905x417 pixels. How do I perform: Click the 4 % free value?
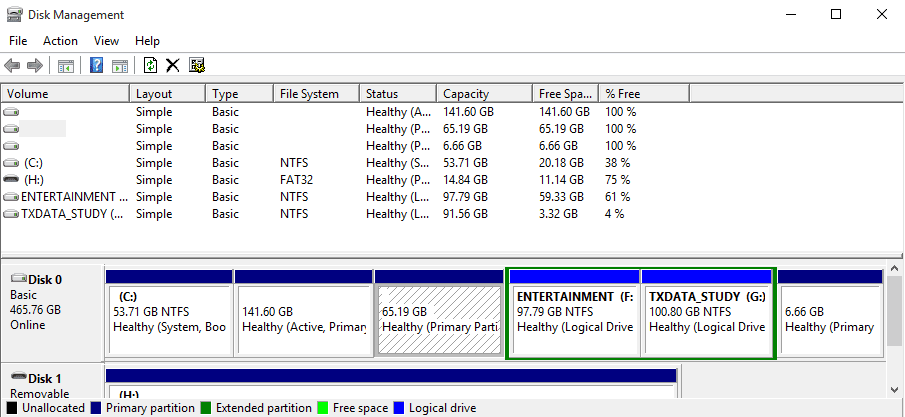click(615, 214)
